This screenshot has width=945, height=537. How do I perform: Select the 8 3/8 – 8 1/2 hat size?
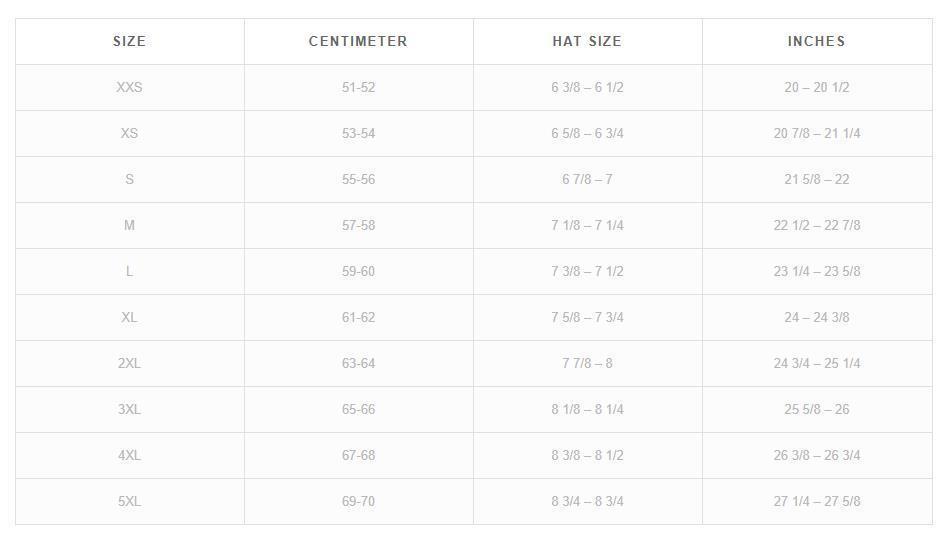(x=587, y=455)
